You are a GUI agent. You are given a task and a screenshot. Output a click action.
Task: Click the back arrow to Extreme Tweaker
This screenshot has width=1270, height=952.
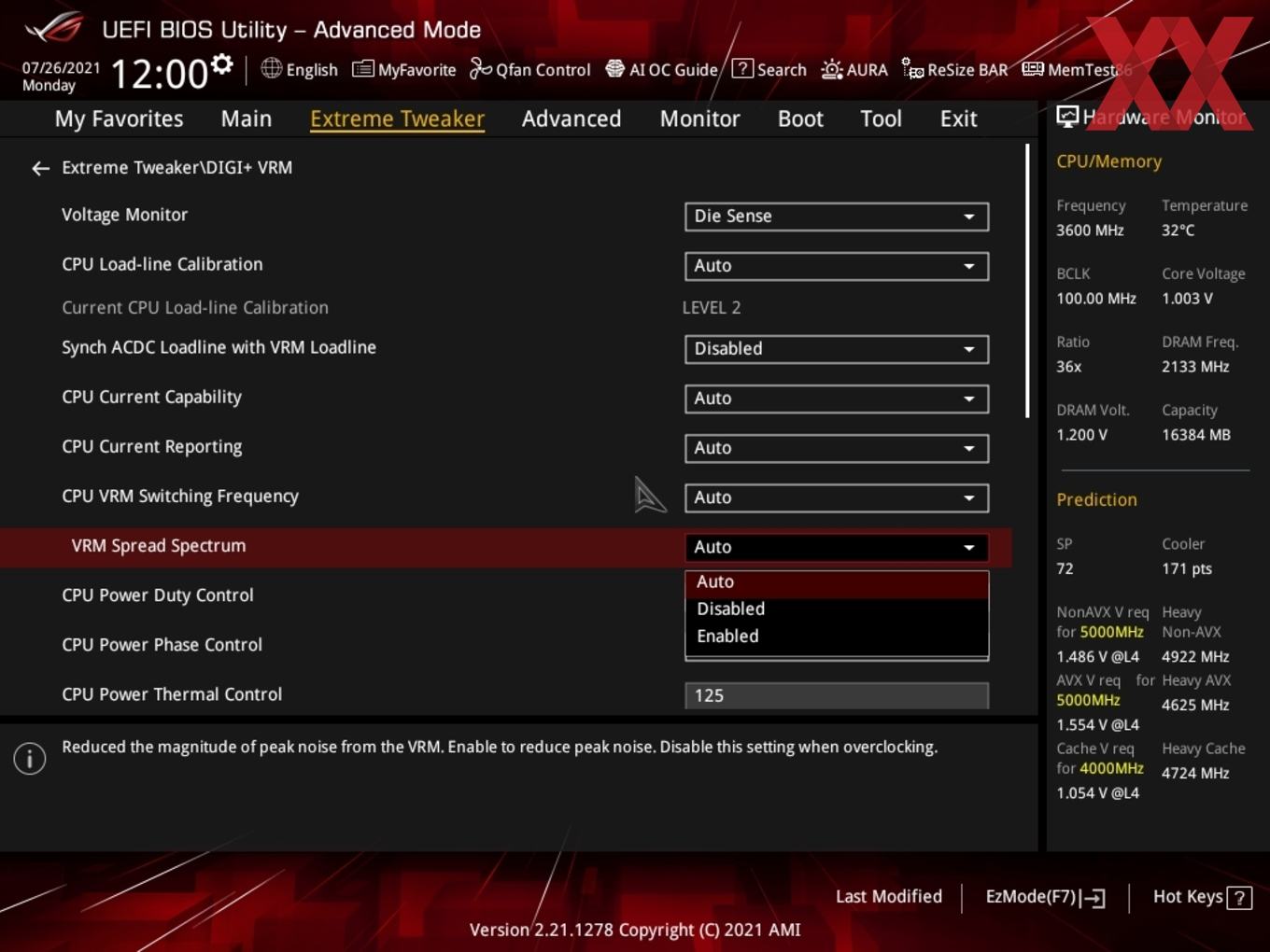pos(40,168)
